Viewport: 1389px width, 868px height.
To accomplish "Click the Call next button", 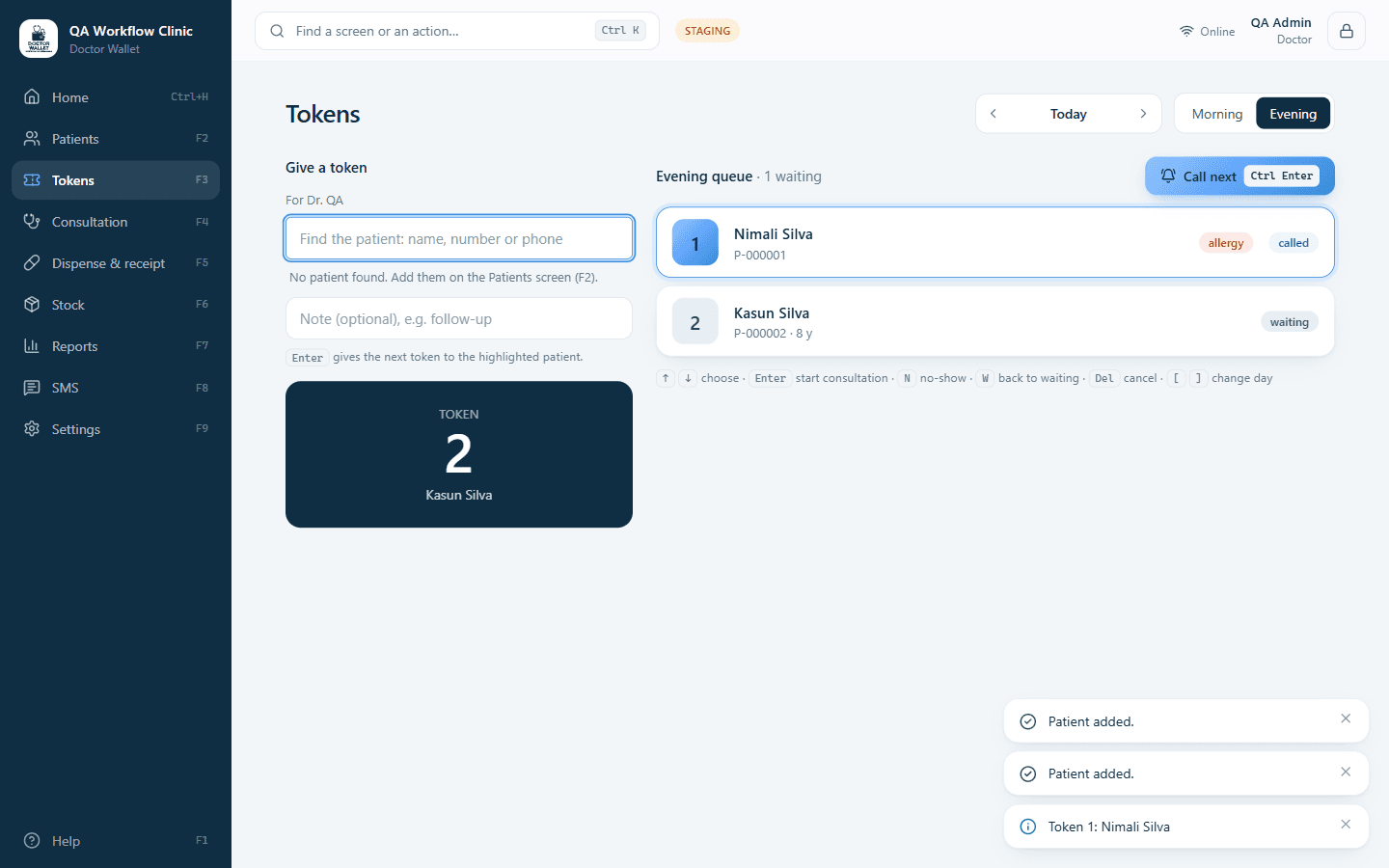I will 1239,176.
